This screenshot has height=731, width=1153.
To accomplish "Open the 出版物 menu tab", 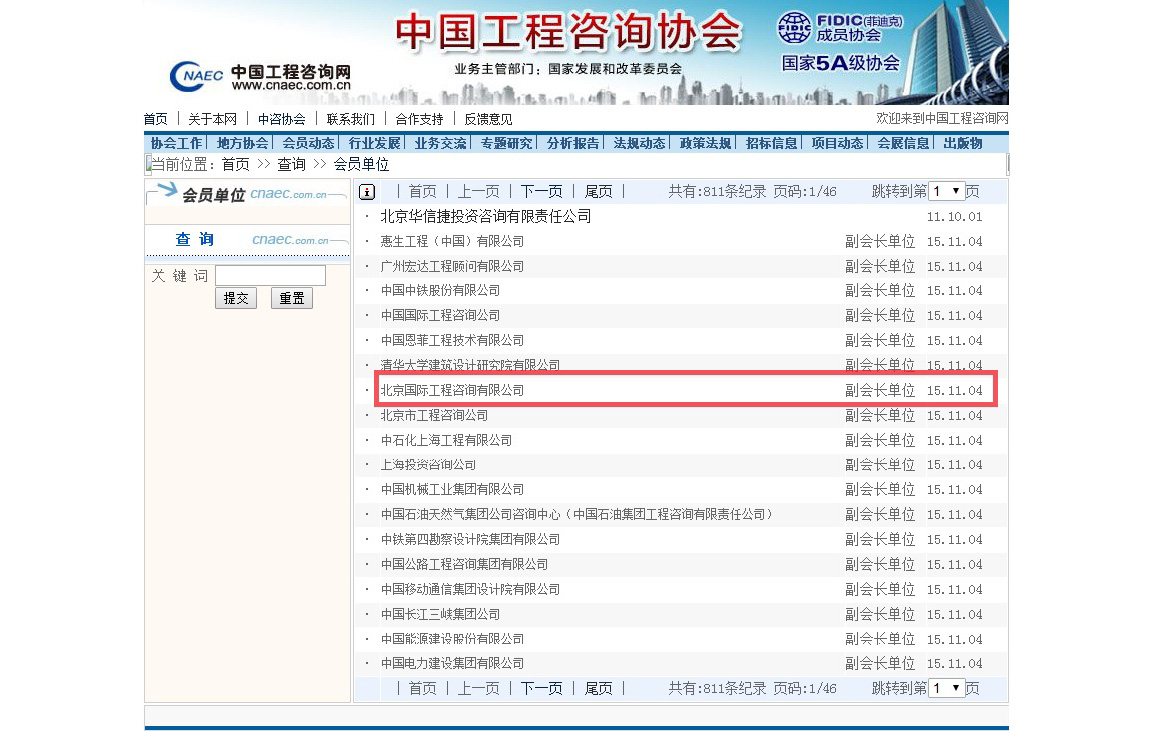I will [963, 143].
